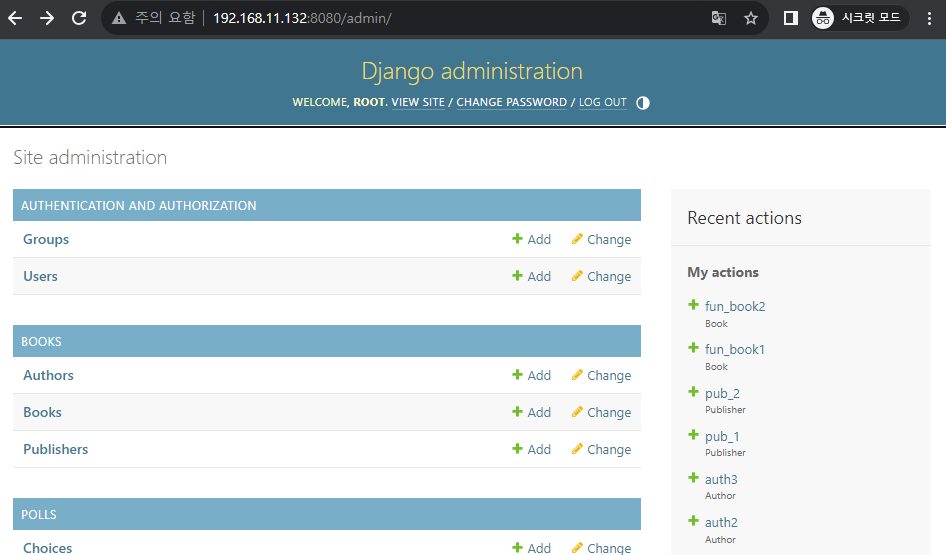Open the CHANGE PASSWORD link
The height and width of the screenshot is (555, 946).
[x=512, y=102]
